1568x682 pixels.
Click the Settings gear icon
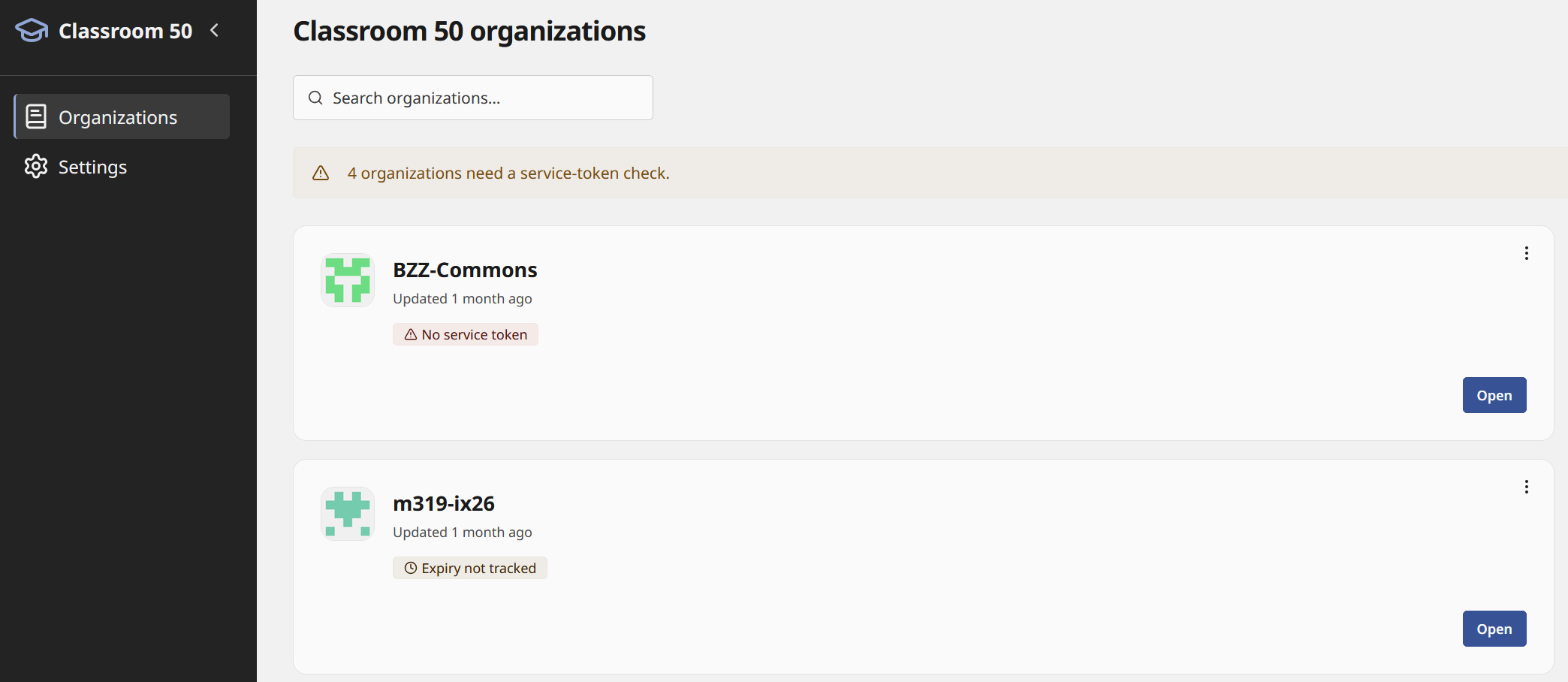tap(36, 167)
